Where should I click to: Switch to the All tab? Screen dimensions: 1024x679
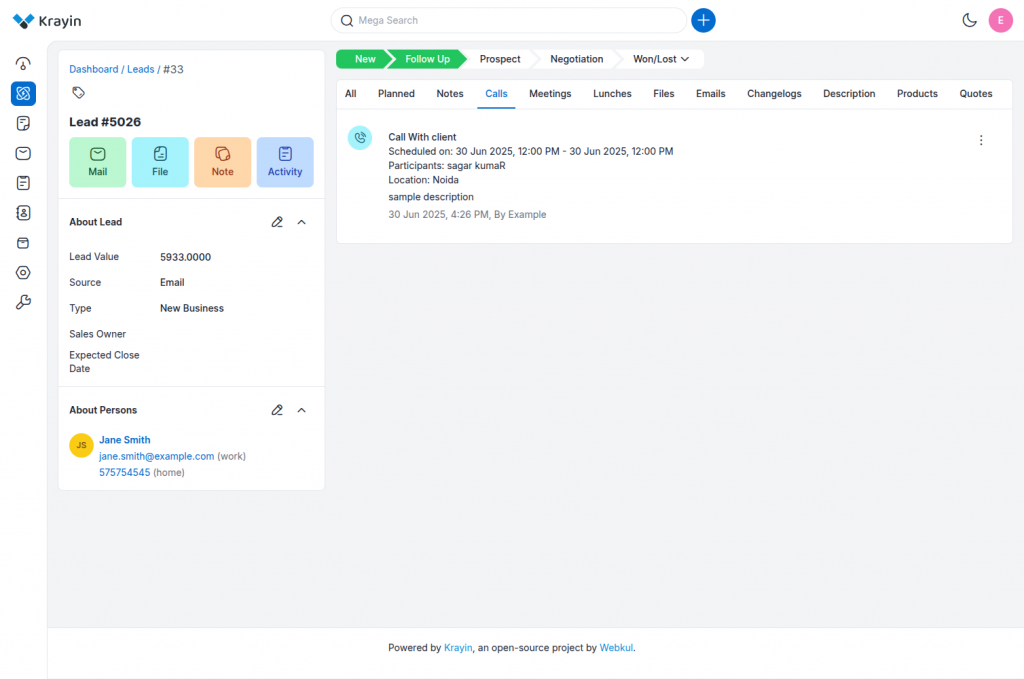pyautogui.click(x=351, y=94)
